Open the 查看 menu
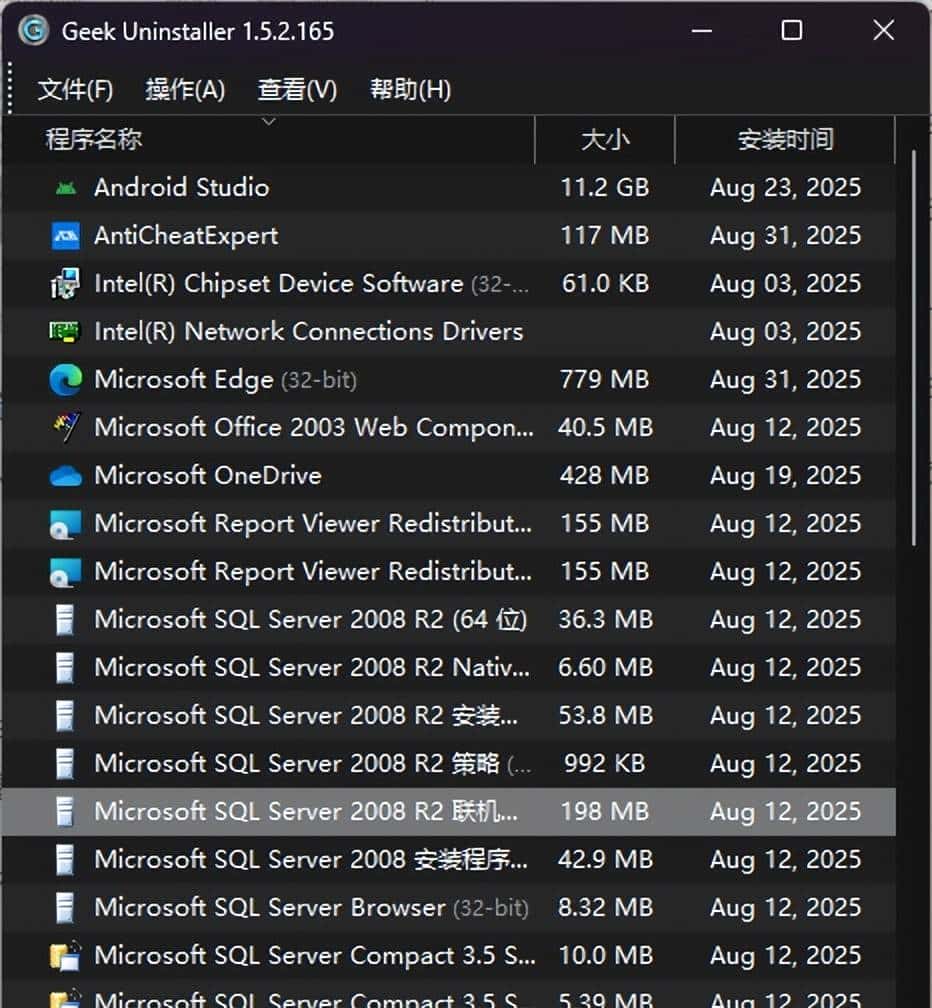This screenshot has width=932, height=1008. (x=296, y=89)
